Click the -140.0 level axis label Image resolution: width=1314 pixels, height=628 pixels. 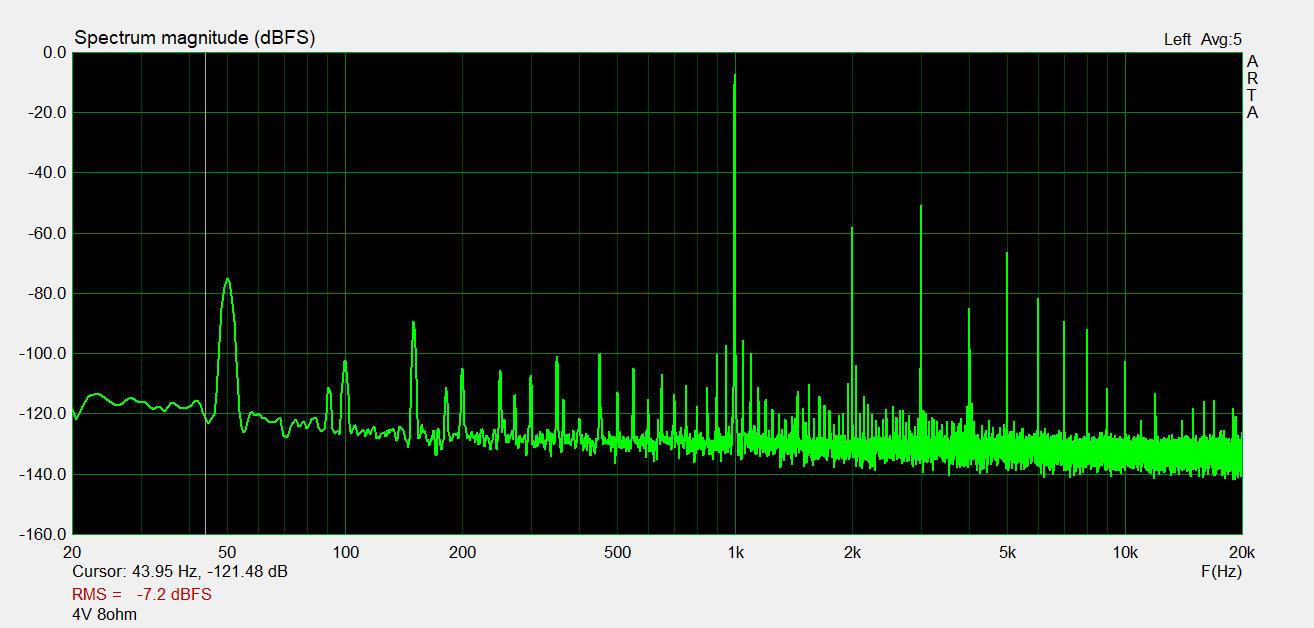click(x=44, y=474)
